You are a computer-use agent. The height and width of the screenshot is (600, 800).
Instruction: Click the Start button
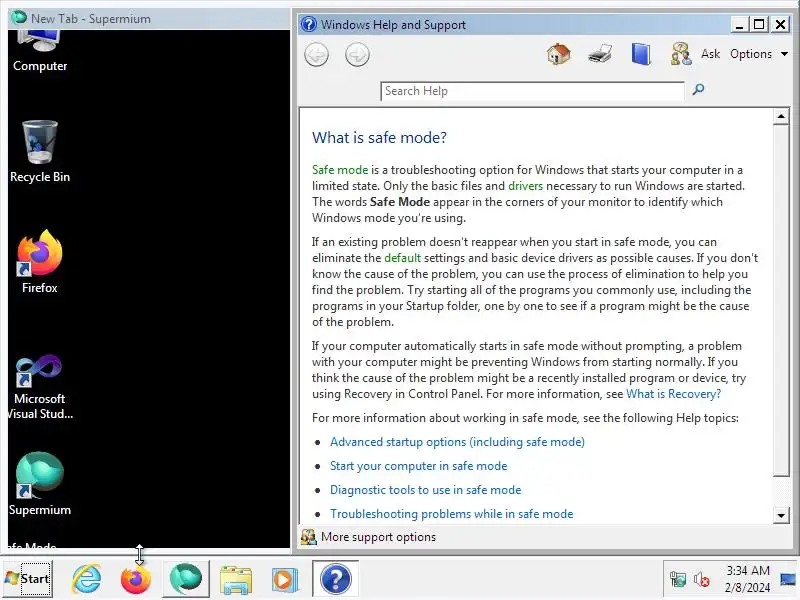tap(28, 579)
